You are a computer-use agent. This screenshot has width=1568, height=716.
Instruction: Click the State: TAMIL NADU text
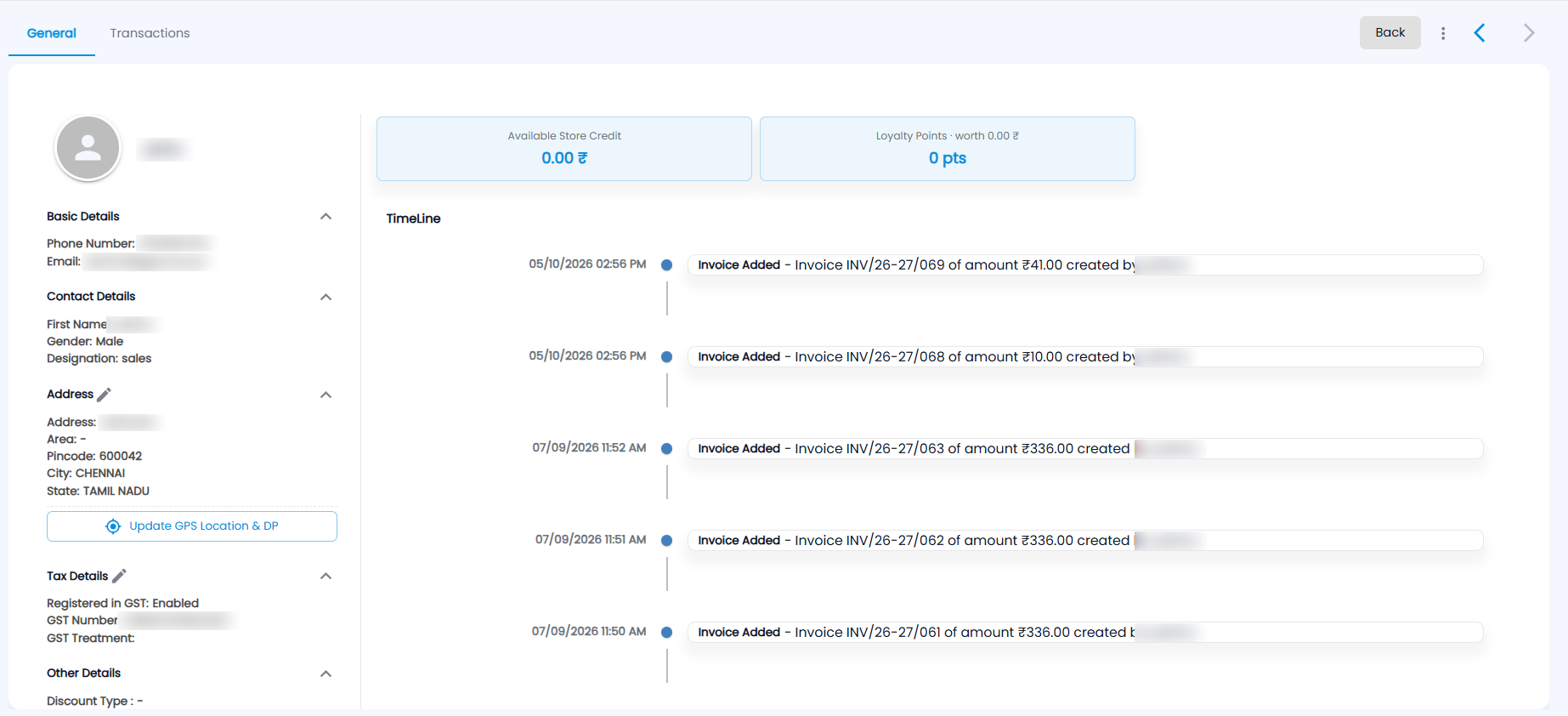click(x=98, y=492)
